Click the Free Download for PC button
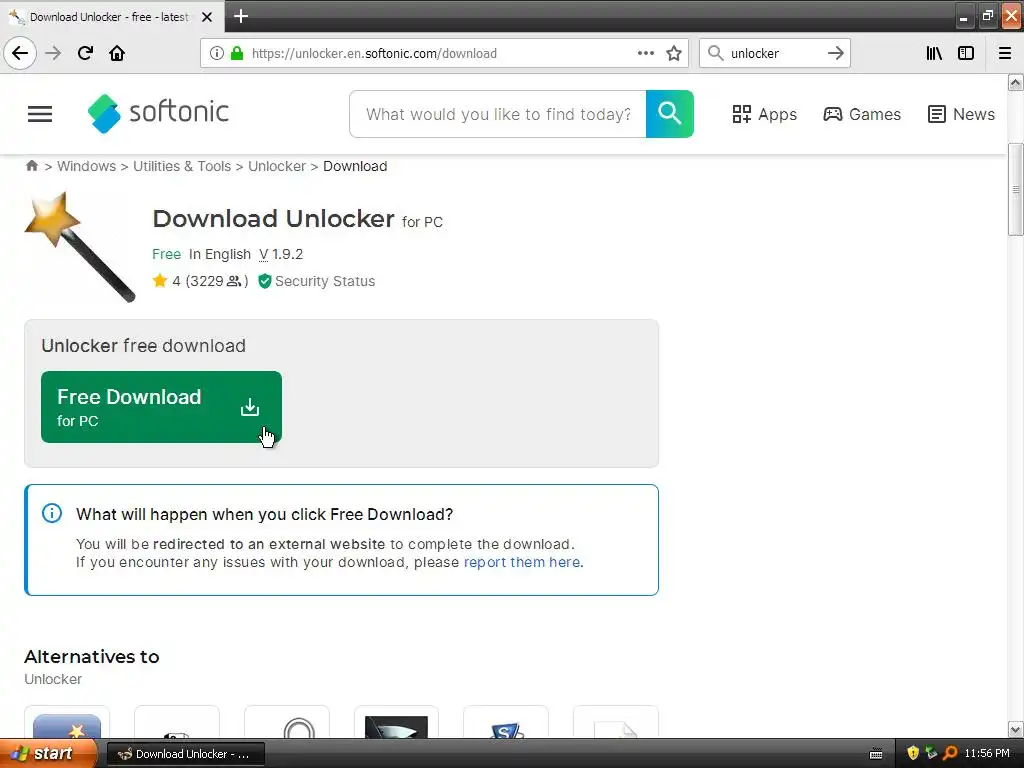This screenshot has width=1024, height=768. point(161,407)
